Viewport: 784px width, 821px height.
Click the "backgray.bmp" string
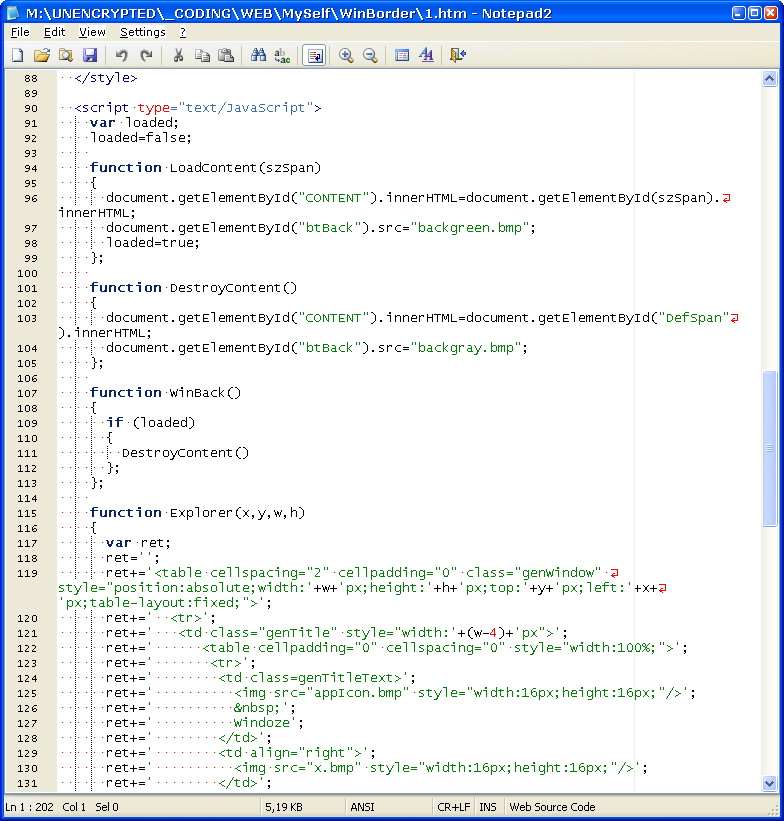pyautogui.click(x=466, y=348)
